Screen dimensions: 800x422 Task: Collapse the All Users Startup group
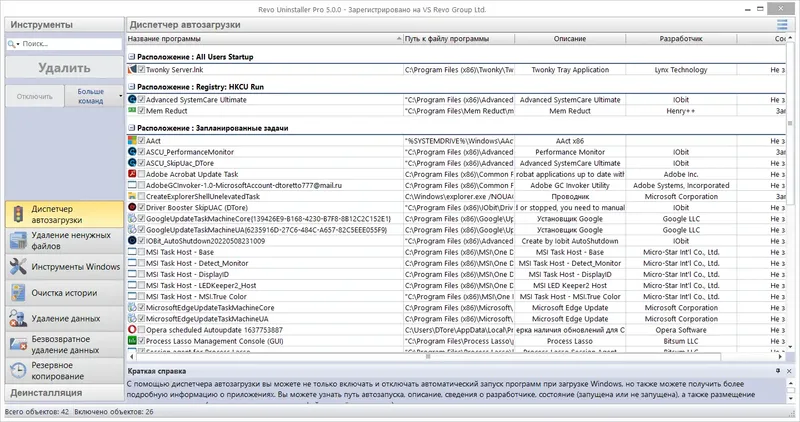coord(132,57)
